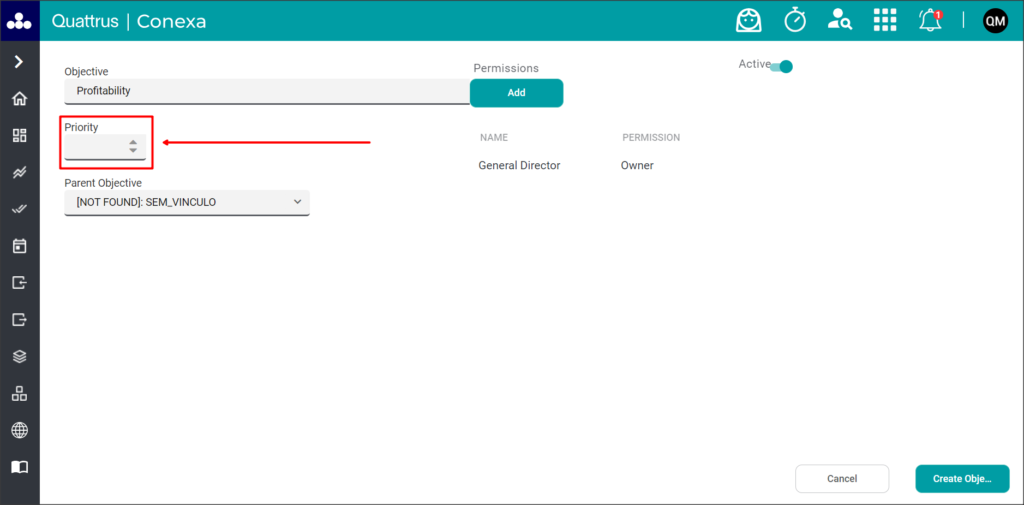This screenshot has height=505, width=1024.
Task: Open the stopwatch timer icon in header
Action: [795, 21]
